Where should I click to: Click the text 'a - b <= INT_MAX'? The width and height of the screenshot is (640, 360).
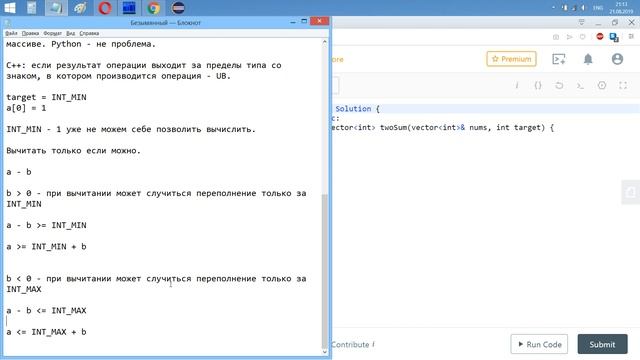[46, 311]
